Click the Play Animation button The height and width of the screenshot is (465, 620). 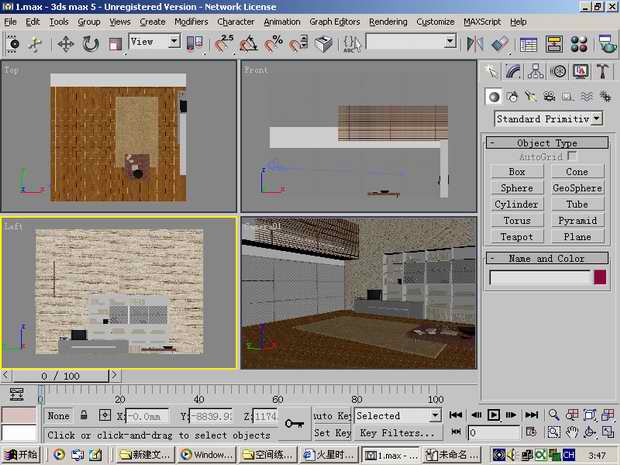click(493, 415)
